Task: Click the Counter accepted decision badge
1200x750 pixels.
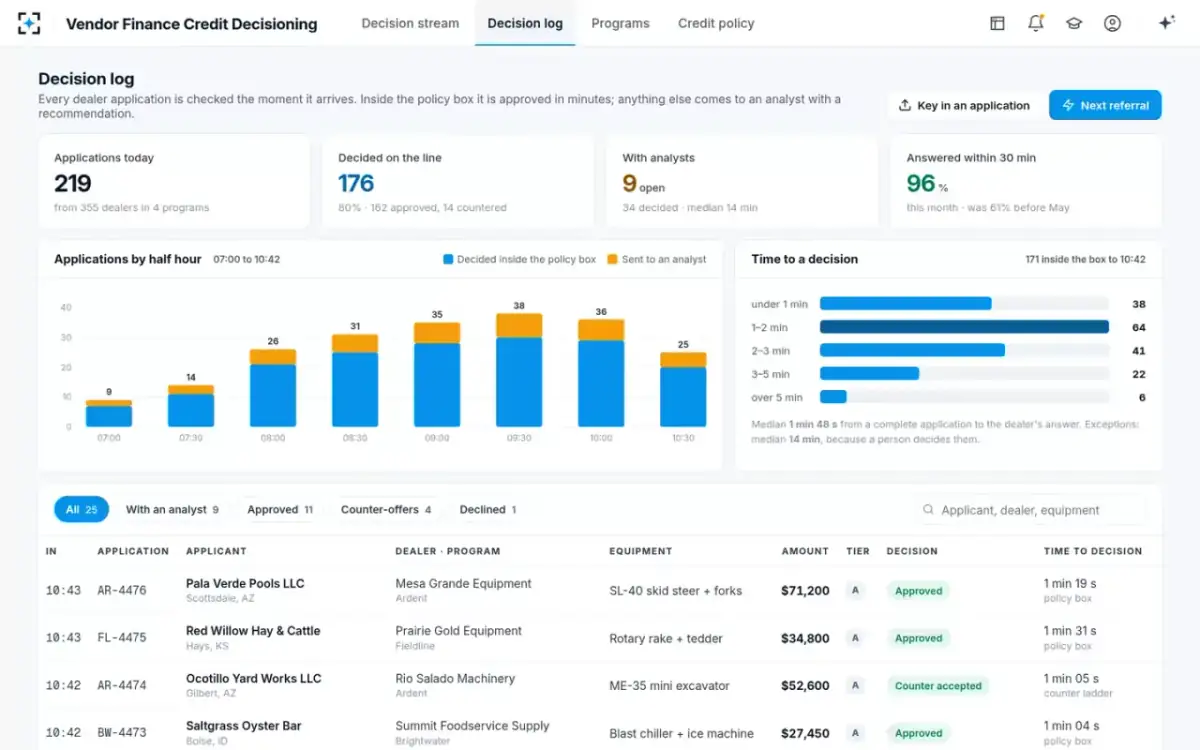Action: (x=938, y=686)
